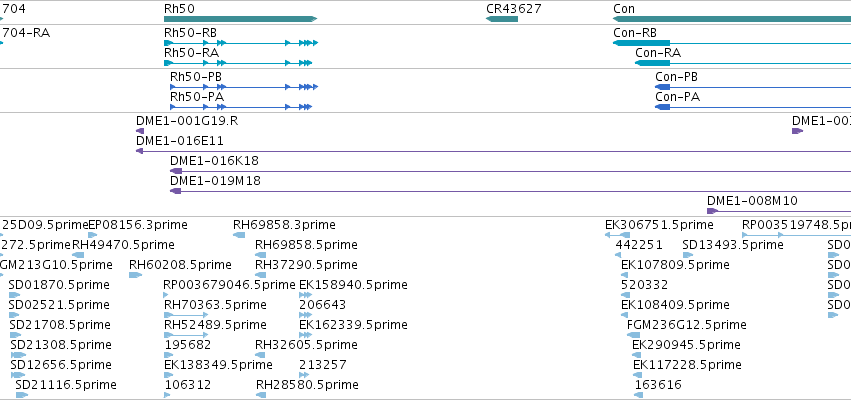
Task: Select the FGM236G12.5prime EST label
Action: point(687,325)
